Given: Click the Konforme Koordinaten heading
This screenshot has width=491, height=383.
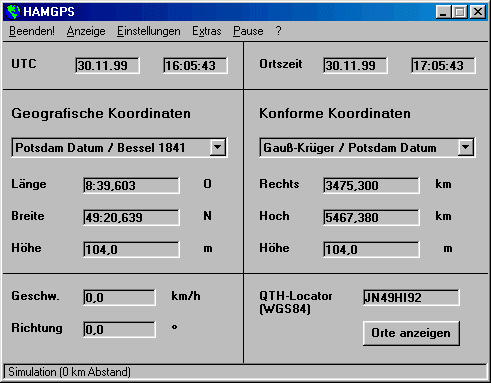Looking at the screenshot, I should (x=335, y=113).
